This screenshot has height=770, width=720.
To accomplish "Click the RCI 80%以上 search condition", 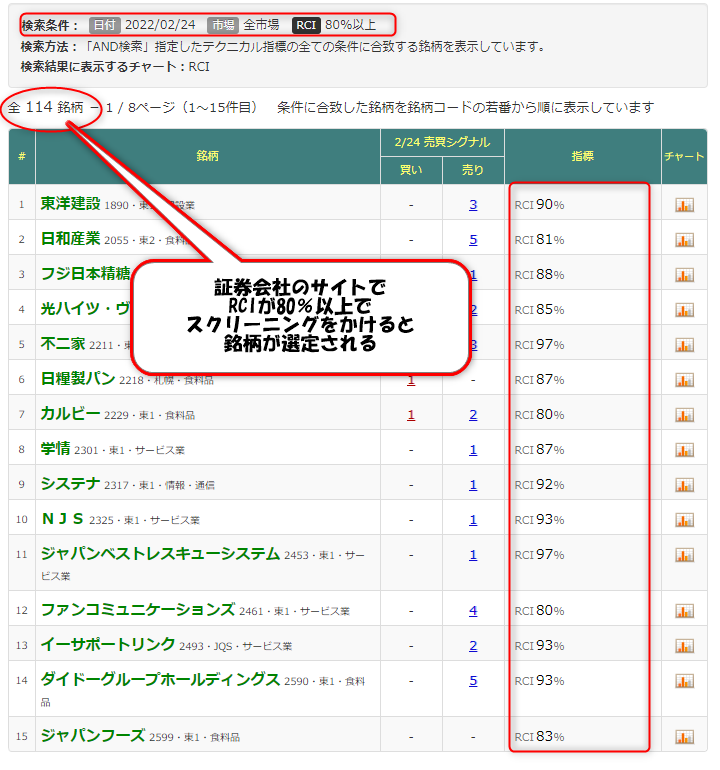I will [x=334, y=25].
